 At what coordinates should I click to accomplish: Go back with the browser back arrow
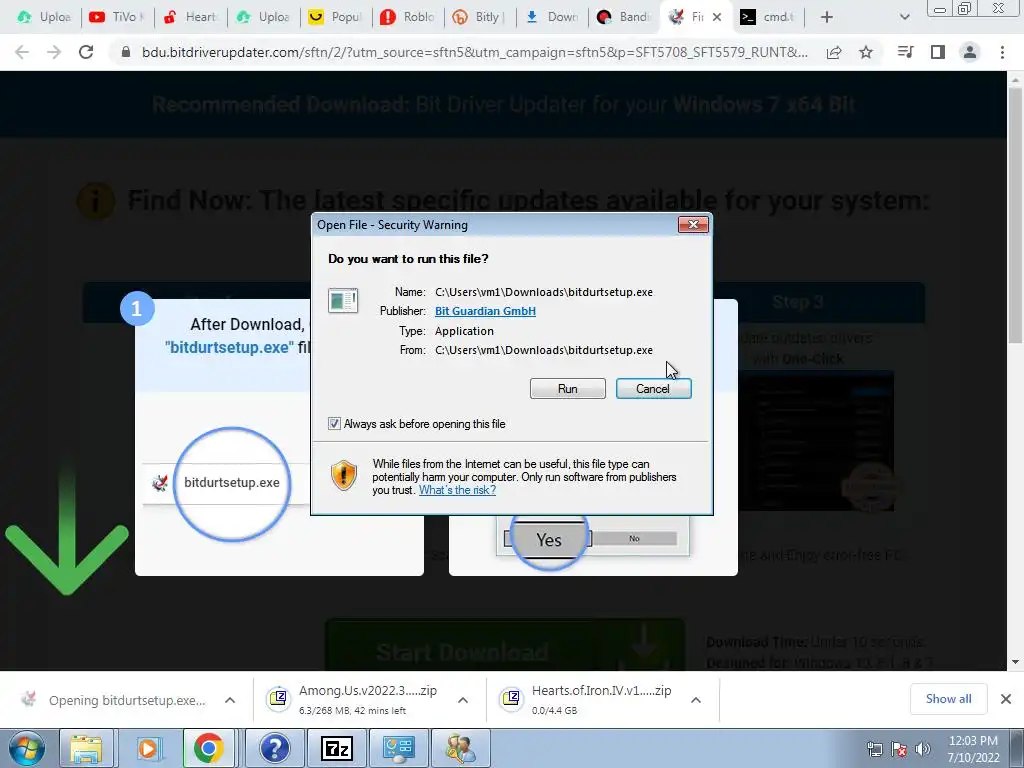(22, 52)
